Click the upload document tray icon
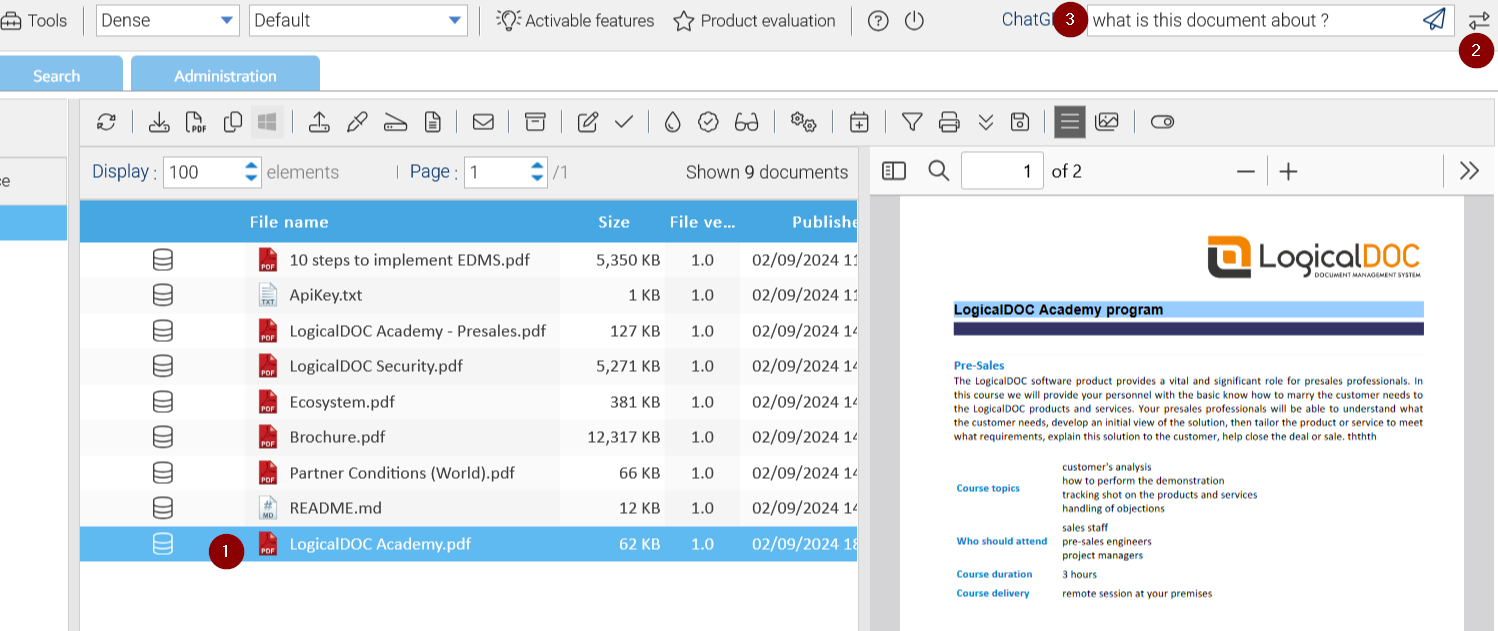1498x631 pixels. pyautogui.click(x=319, y=122)
